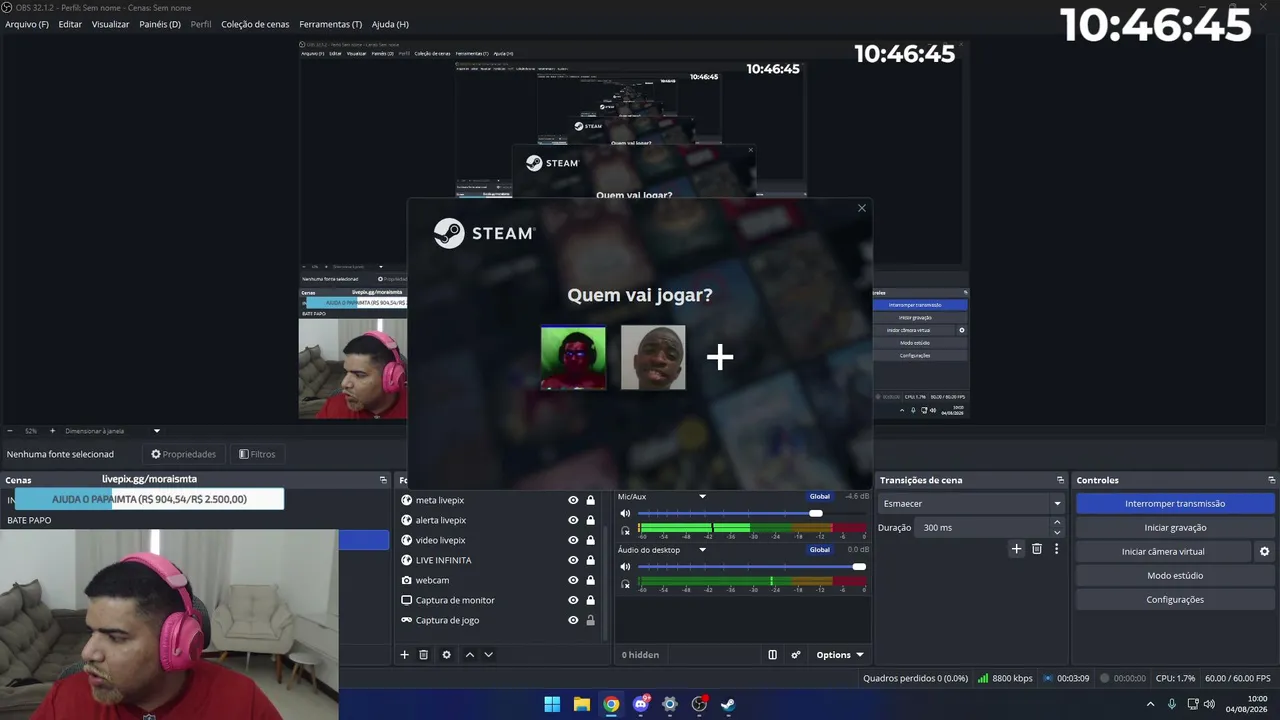Open Configurações in Controles
Screen dimensions: 1280x720
pos(1175,600)
